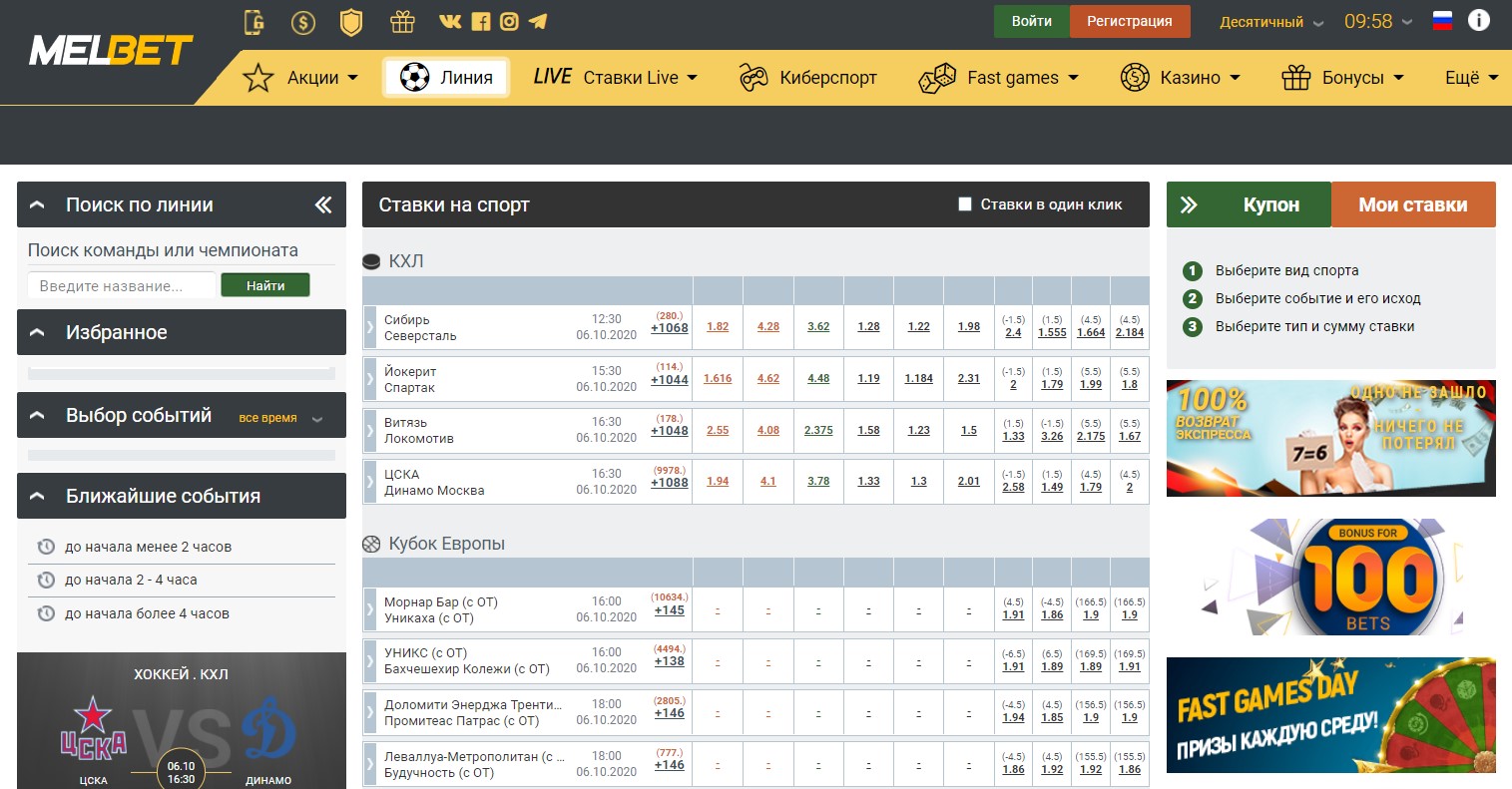Open the Instagram social icon
Screen dimensions: 1512x789
pyautogui.click(x=509, y=21)
